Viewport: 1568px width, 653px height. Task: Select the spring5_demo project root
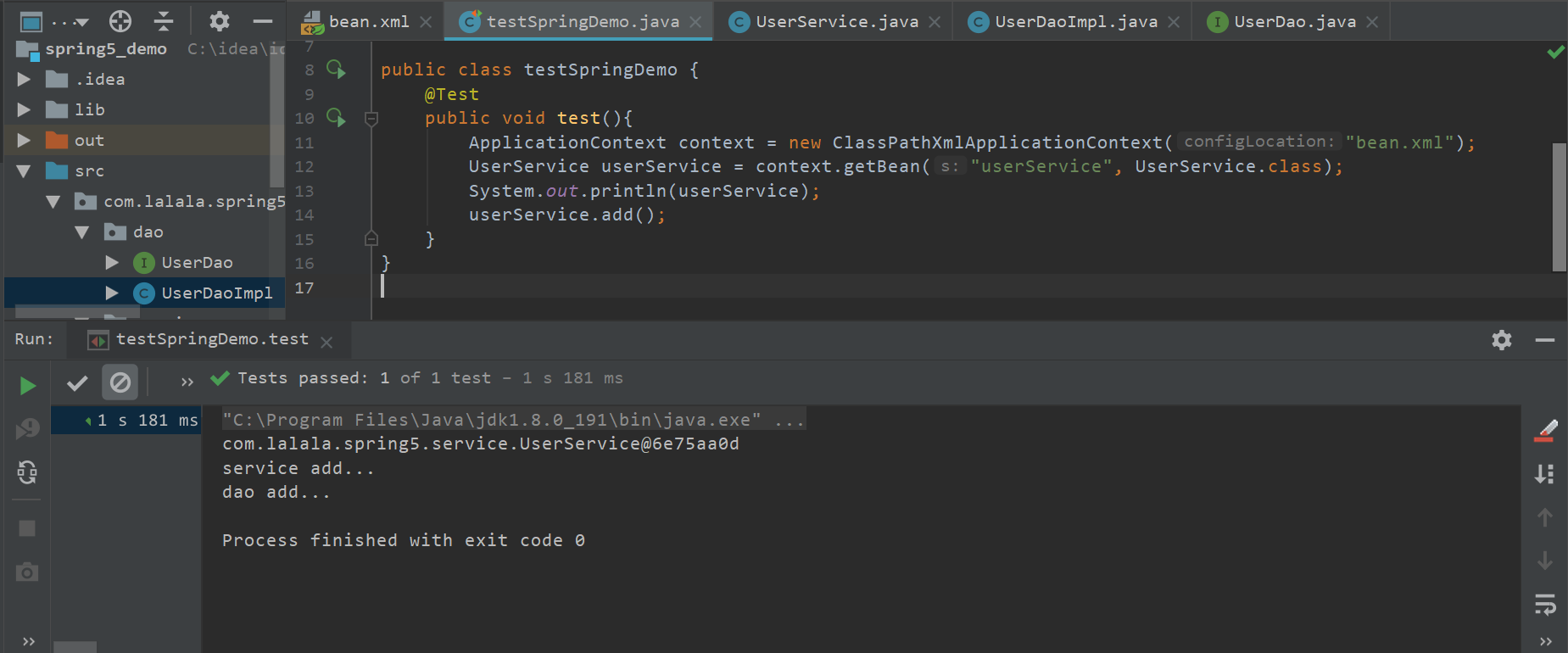click(106, 48)
